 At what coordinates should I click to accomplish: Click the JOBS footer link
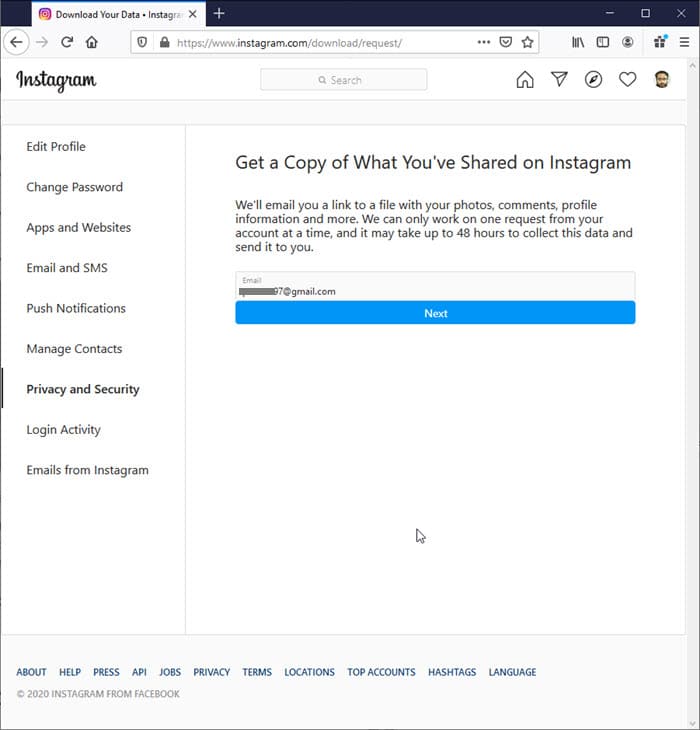point(170,672)
